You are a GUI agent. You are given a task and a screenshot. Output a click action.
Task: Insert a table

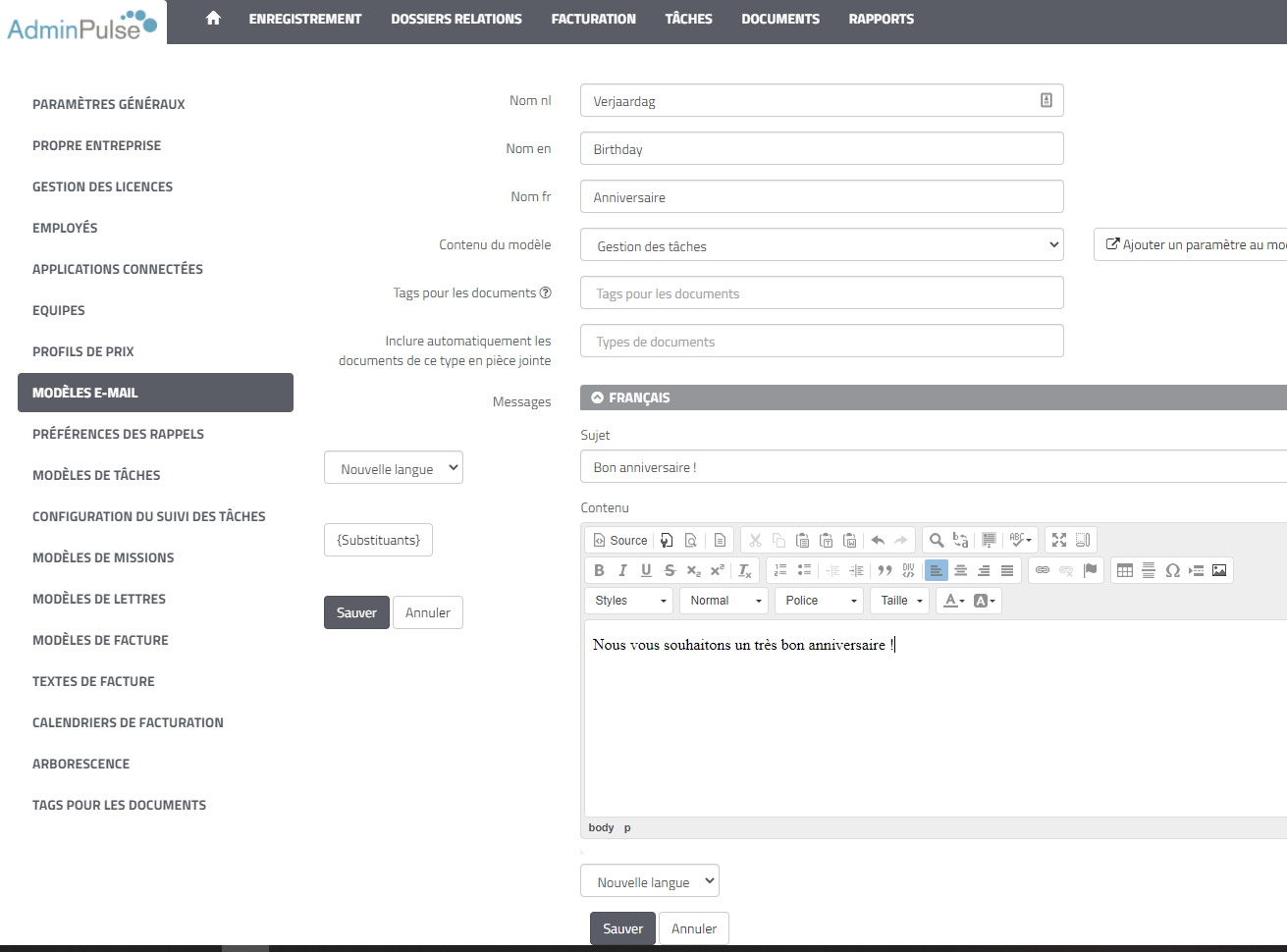1125,570
